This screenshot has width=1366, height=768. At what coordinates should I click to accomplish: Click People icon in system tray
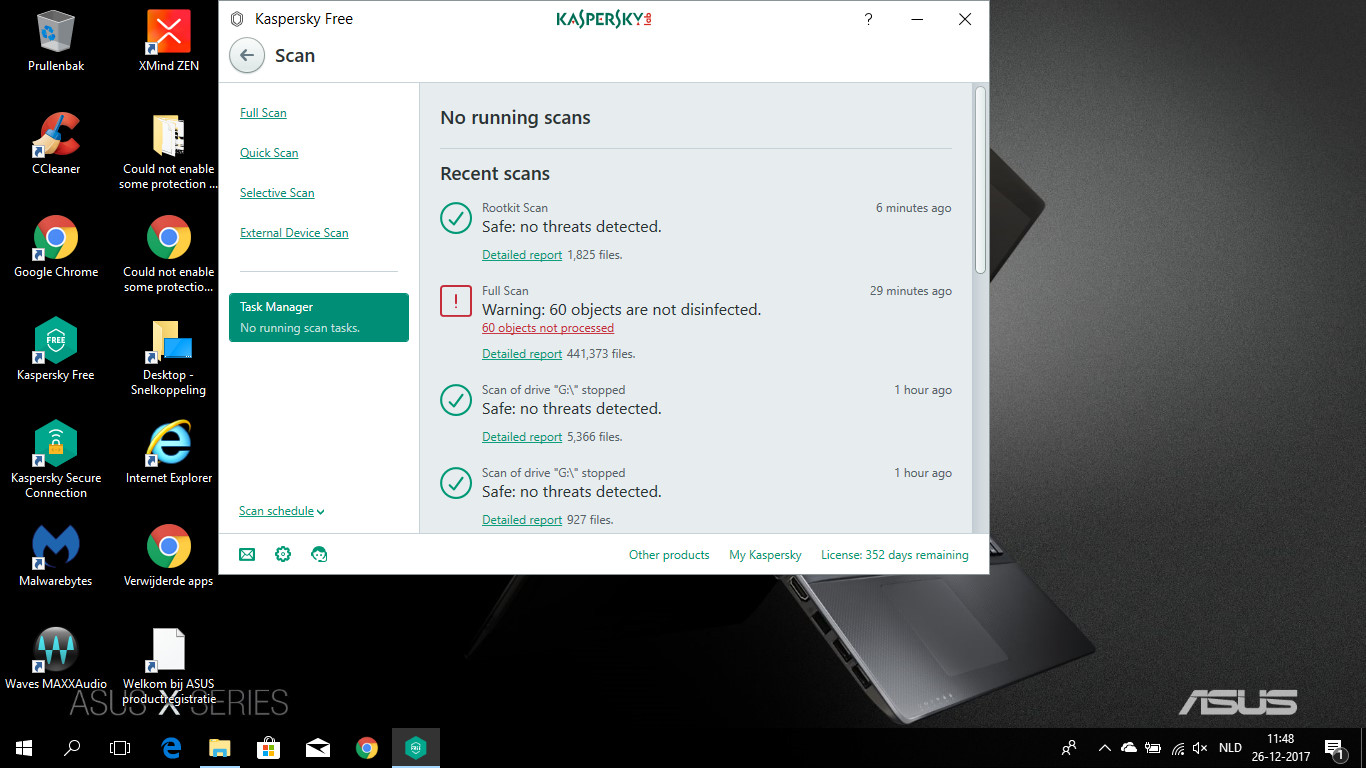pos(1069,747)
